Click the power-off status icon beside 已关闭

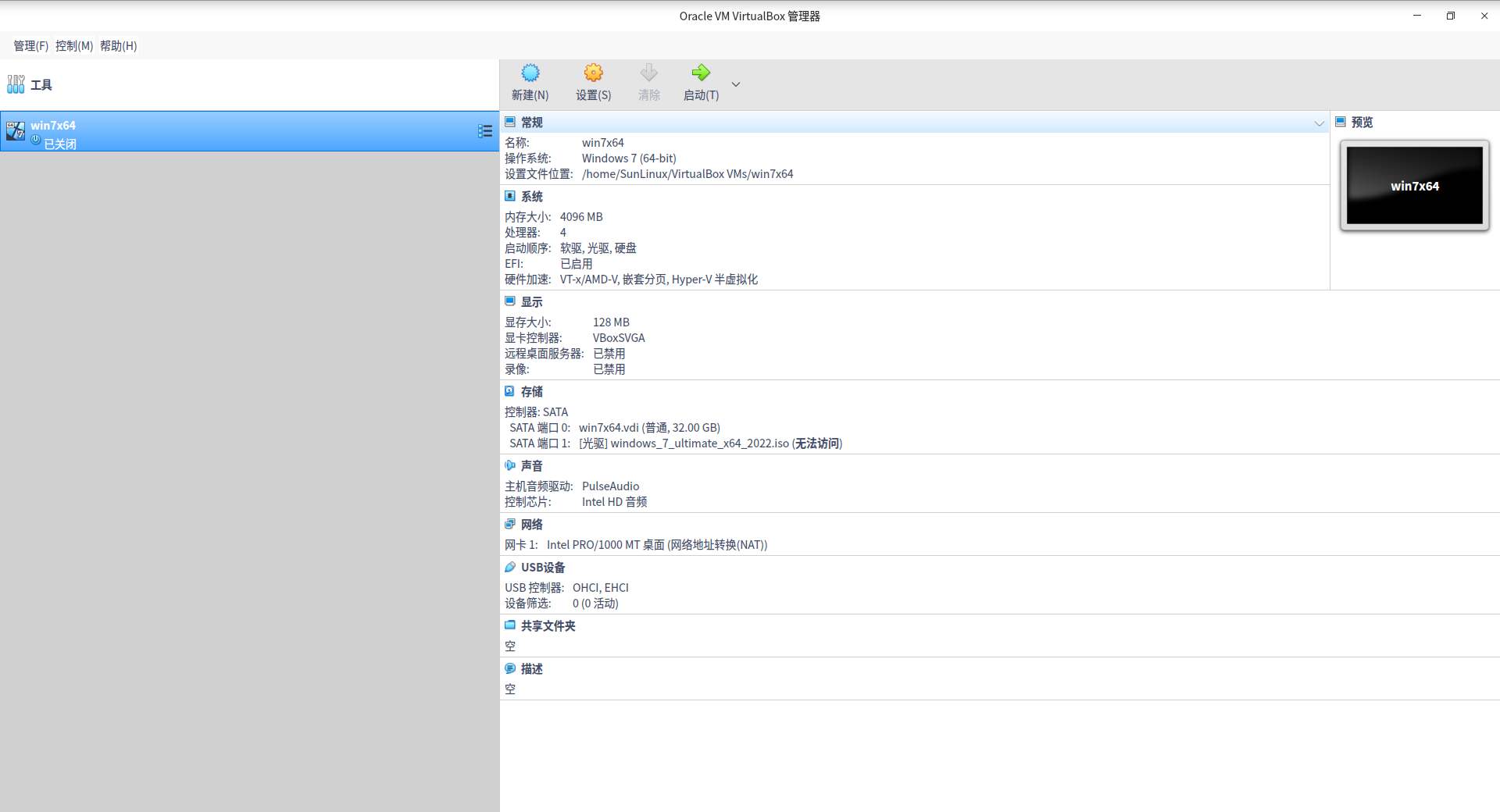coord(36,140)
